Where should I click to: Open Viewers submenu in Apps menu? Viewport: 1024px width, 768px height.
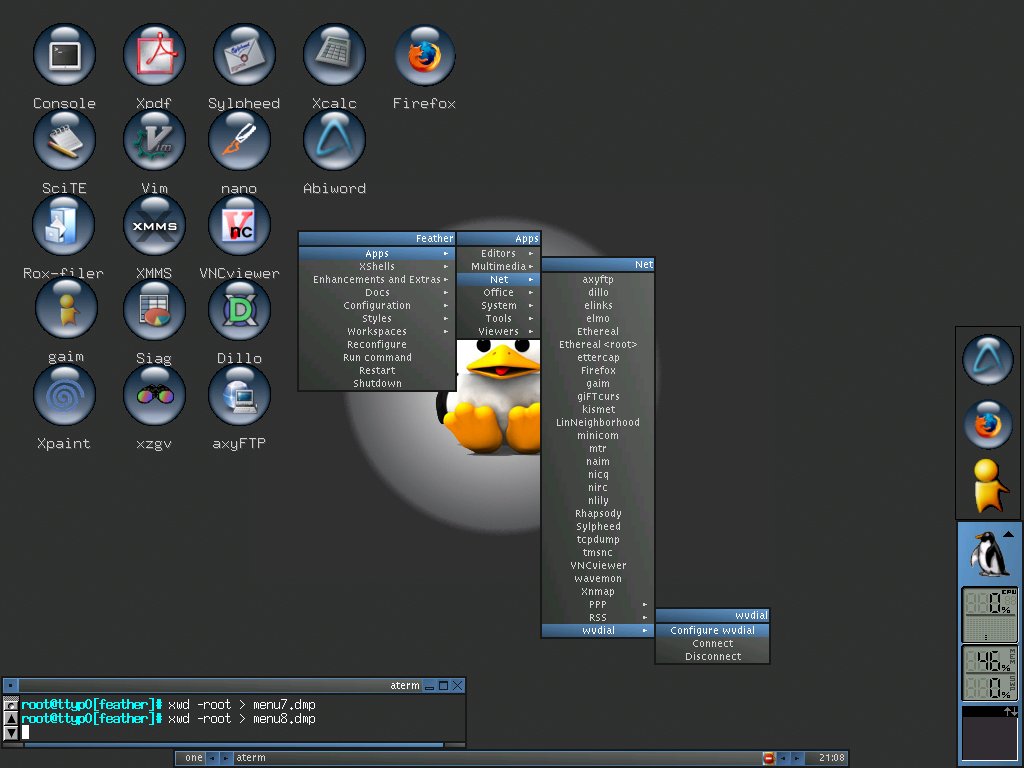coord(498,332)
